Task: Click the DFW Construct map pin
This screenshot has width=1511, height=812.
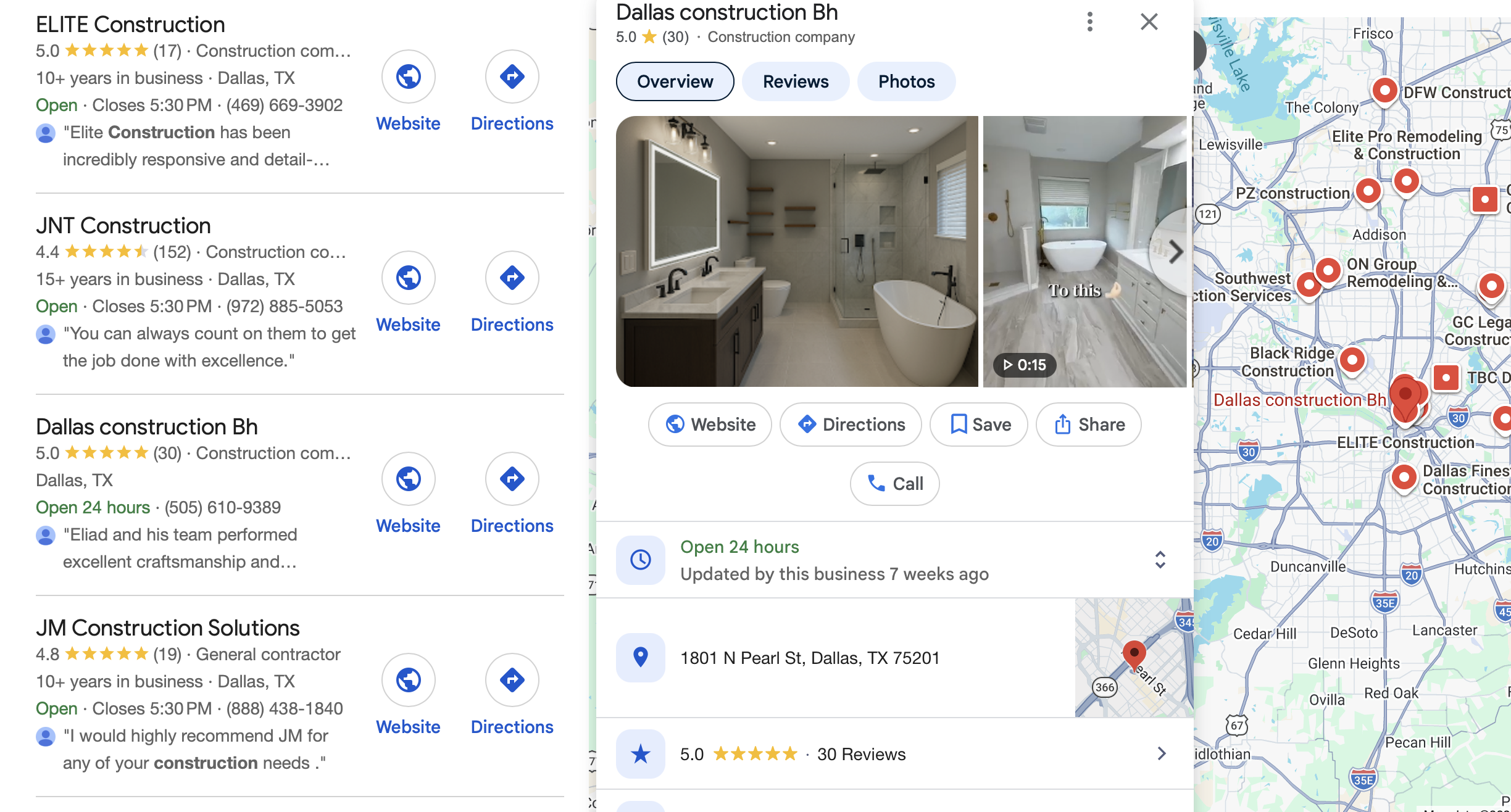Action: 1385,90
